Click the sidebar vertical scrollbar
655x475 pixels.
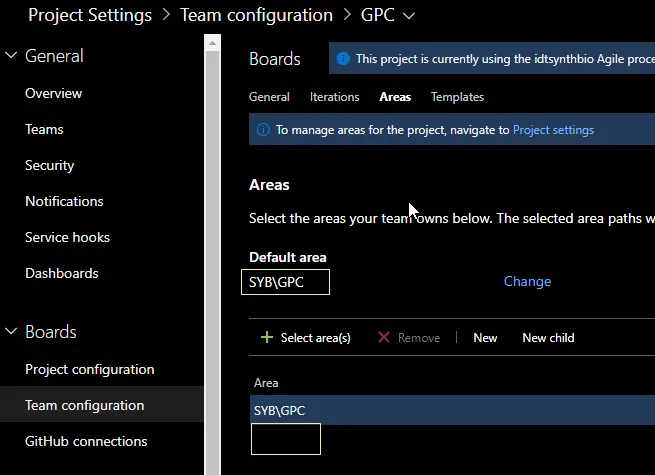click(x=211, y=250)
